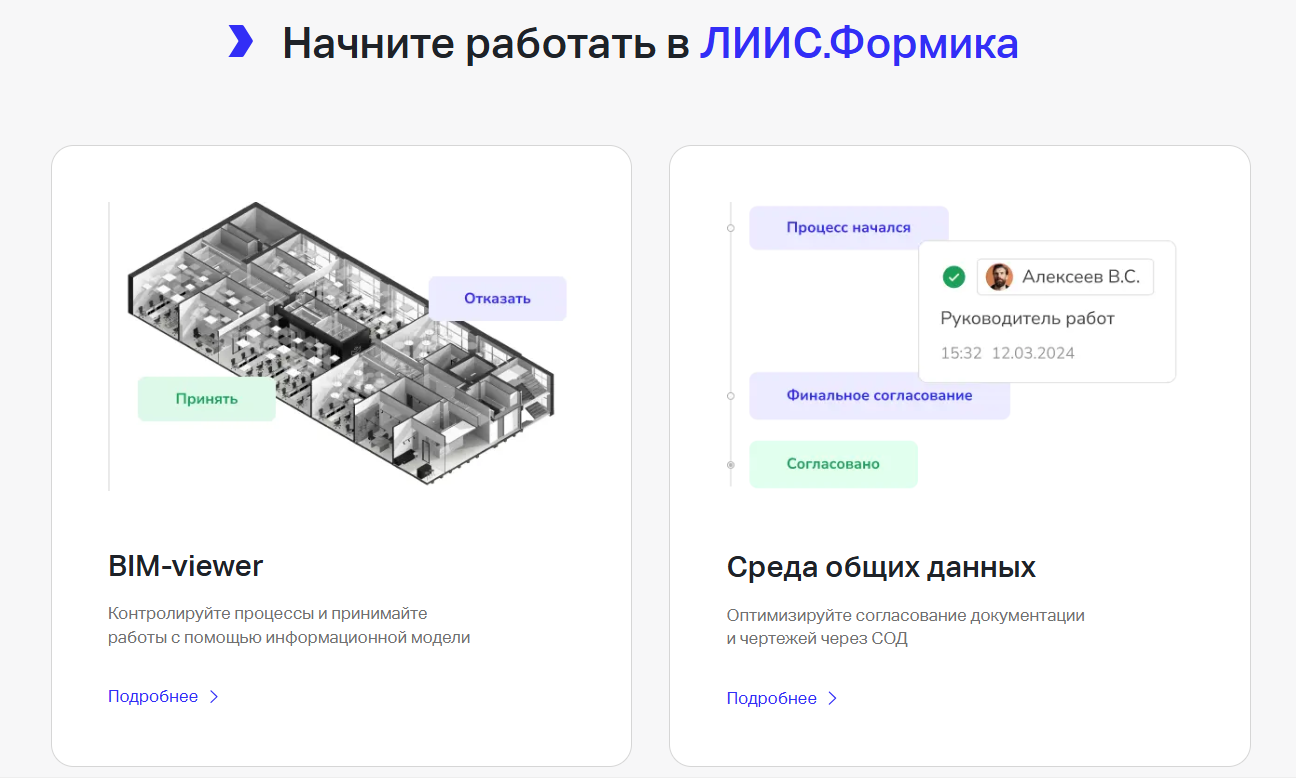Click the chevron arrow after BIM-viewer's Подробнее
Image resolution: width=1296 pixels, height=778 pixels.
point(214,697)
